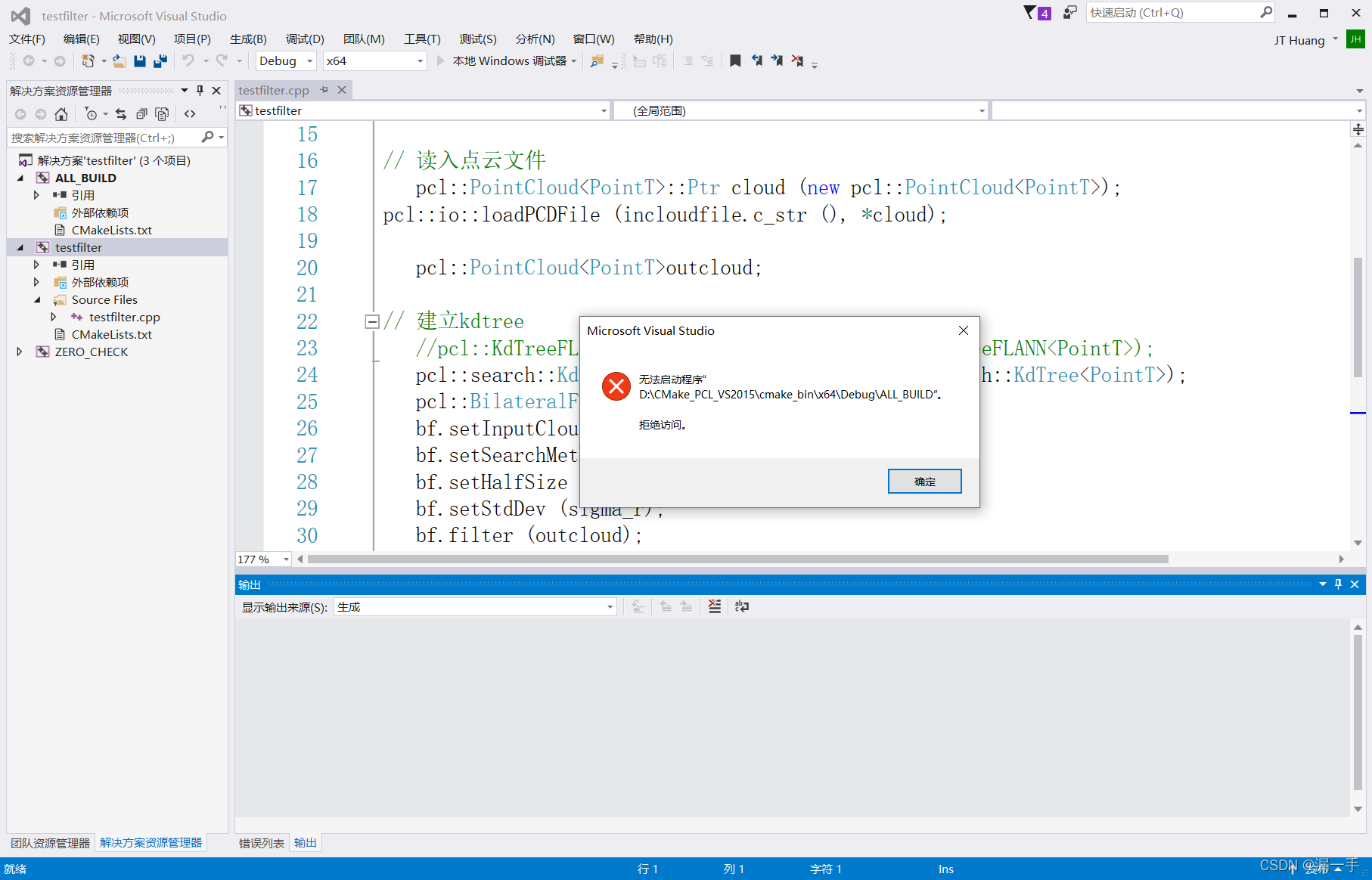Image resolution: width=1372 pixels, height=880 pixels.
Task: Click the Save All icon
Action: (160, 61)
